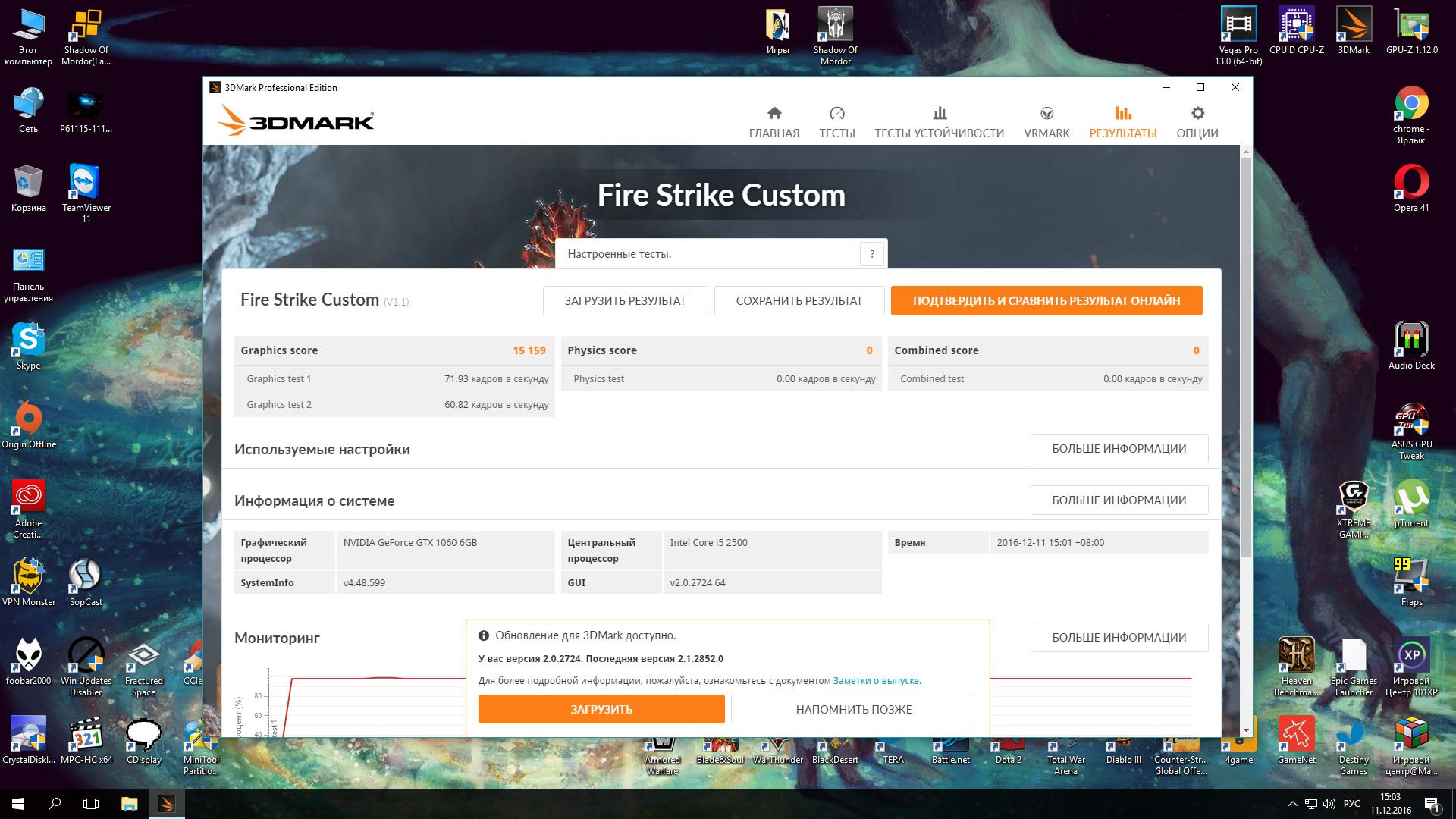1456x819 pixels.
Task: Click НАПОМНИТЬ ПОЗЖЕ button
Action: [853, 710]
